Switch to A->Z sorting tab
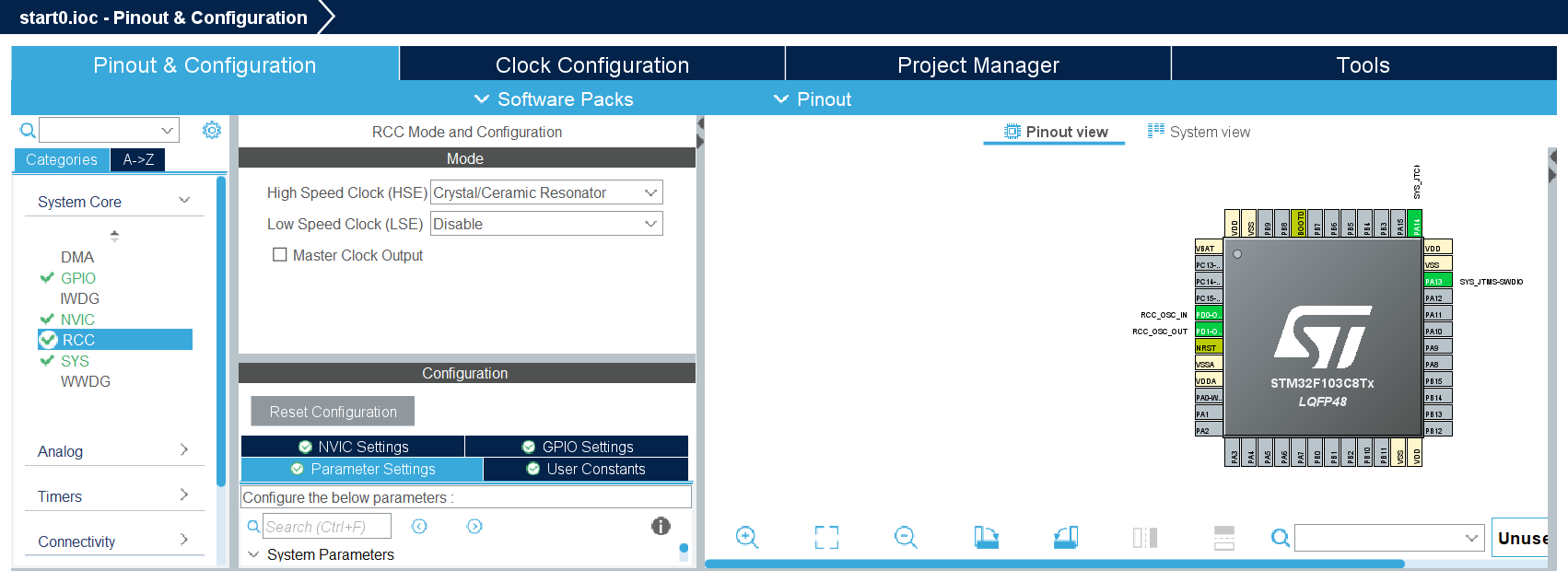 pos(138,159)
